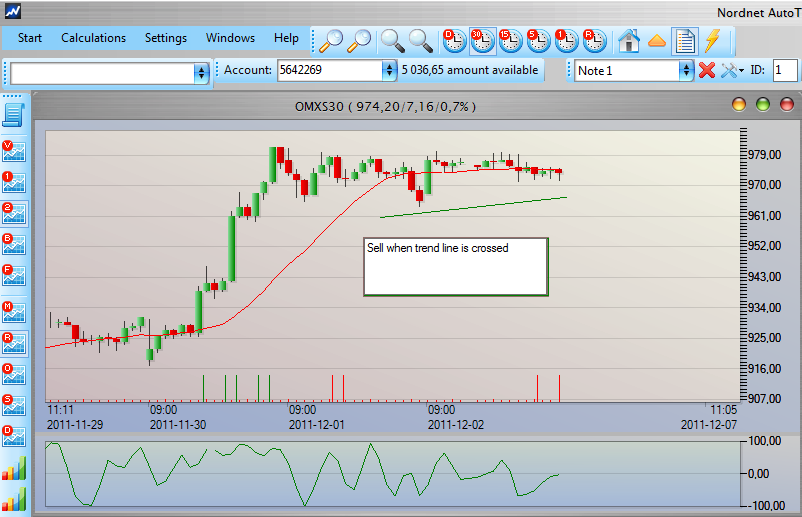Click the home icon in the toolbar

point(629,40)
